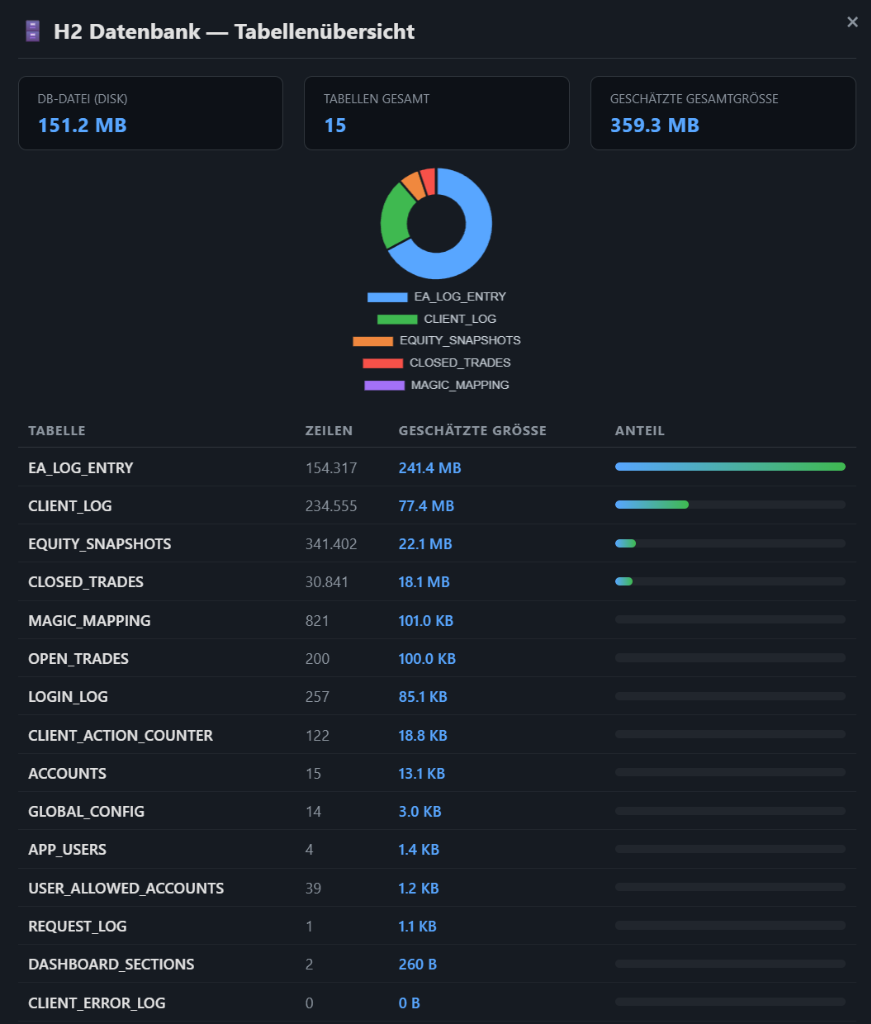
Task: Open the DB-Datei (Disk) stat card
Action: pyautogui.click(x=150, y=113)
